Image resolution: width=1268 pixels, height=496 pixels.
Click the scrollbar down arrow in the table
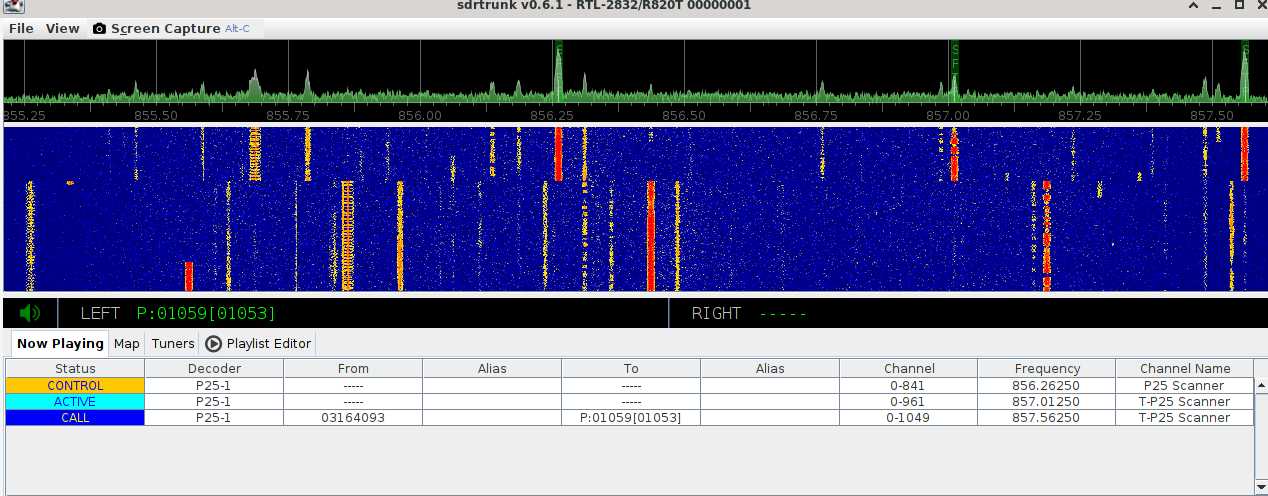pos(1261,489)
